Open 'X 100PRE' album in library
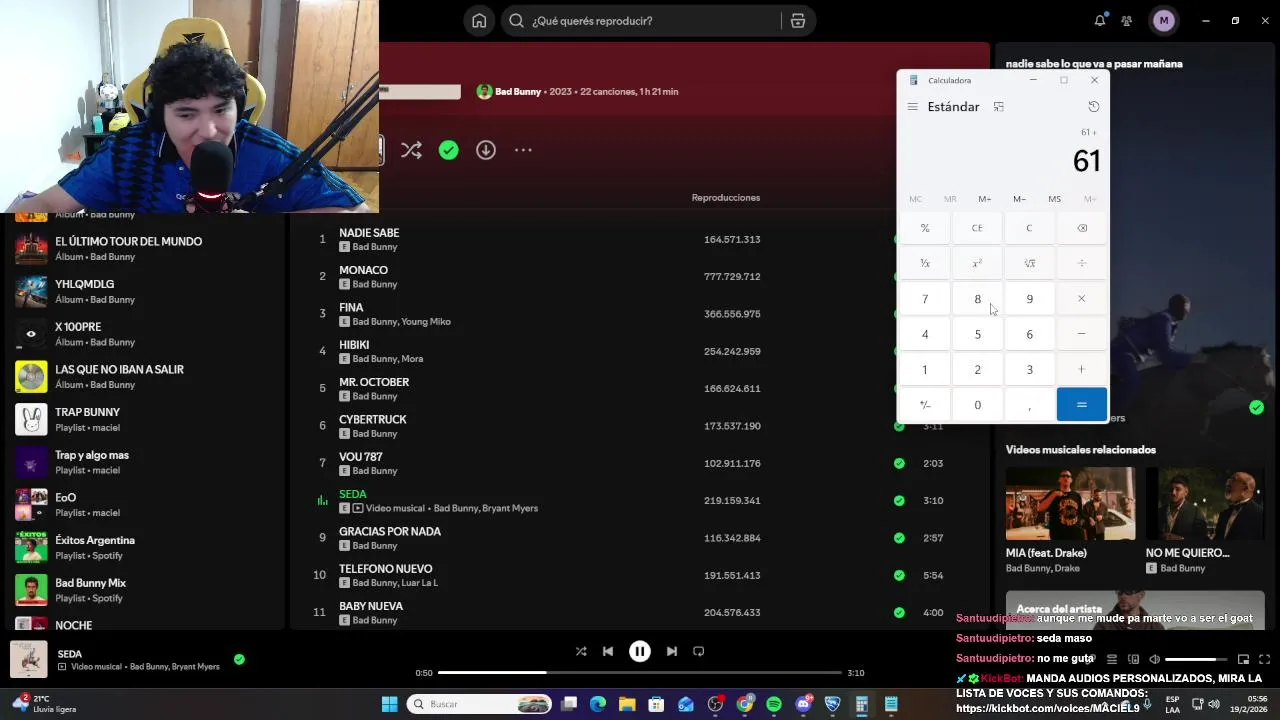 pyautogui.click(x=142, y=334)
